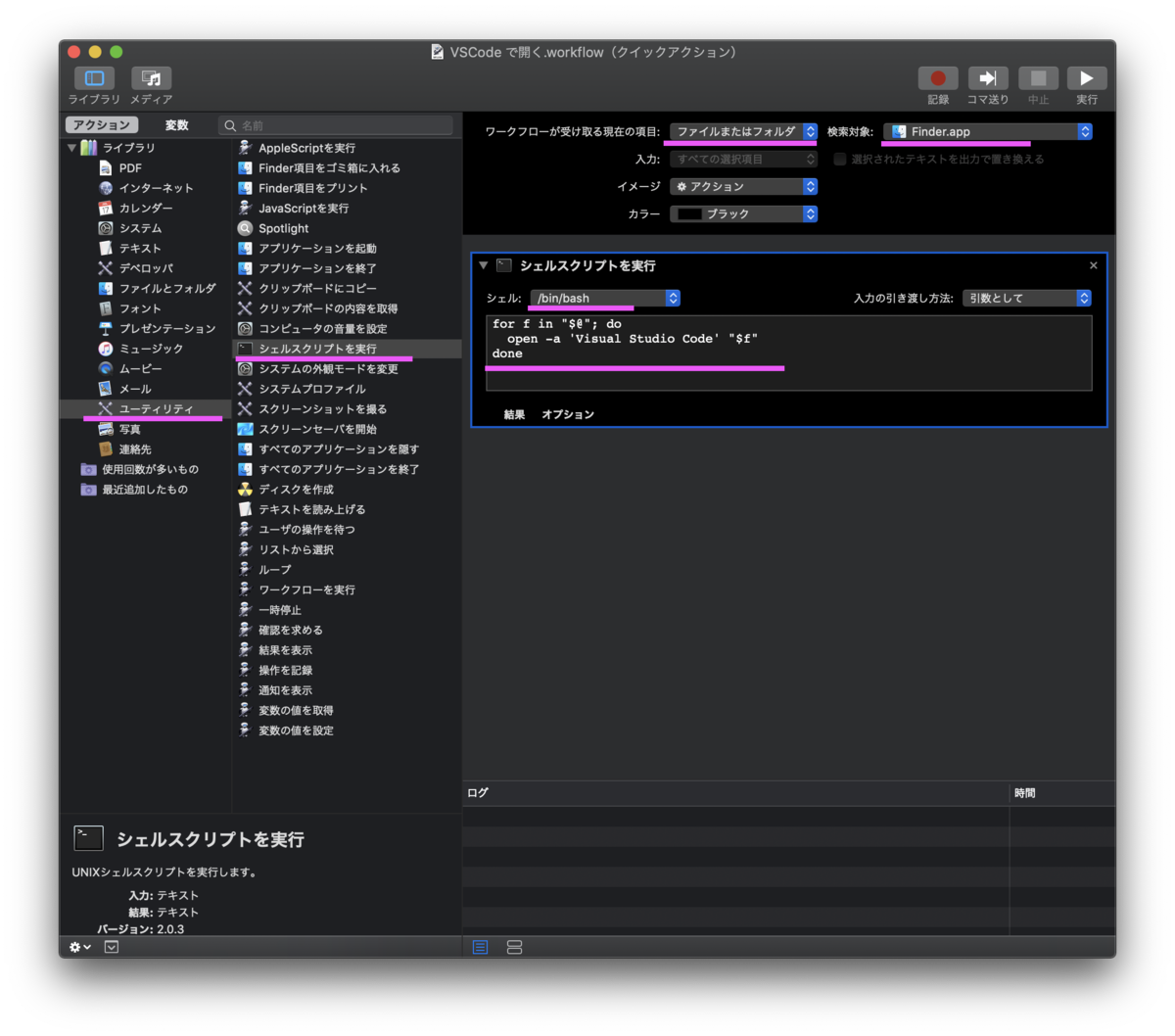Open the /bin/bash shell dropdown
The image size is (1175, 1036).
pyautogui.click(x=605, y=298)
